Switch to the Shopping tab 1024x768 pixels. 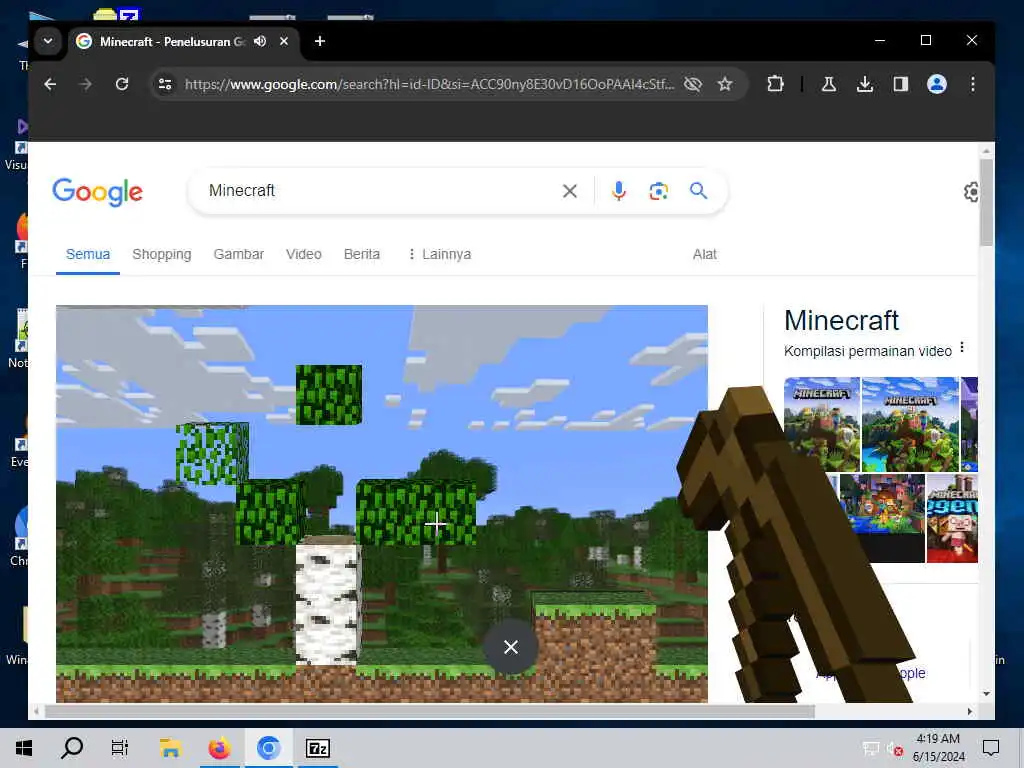point(162,254)
